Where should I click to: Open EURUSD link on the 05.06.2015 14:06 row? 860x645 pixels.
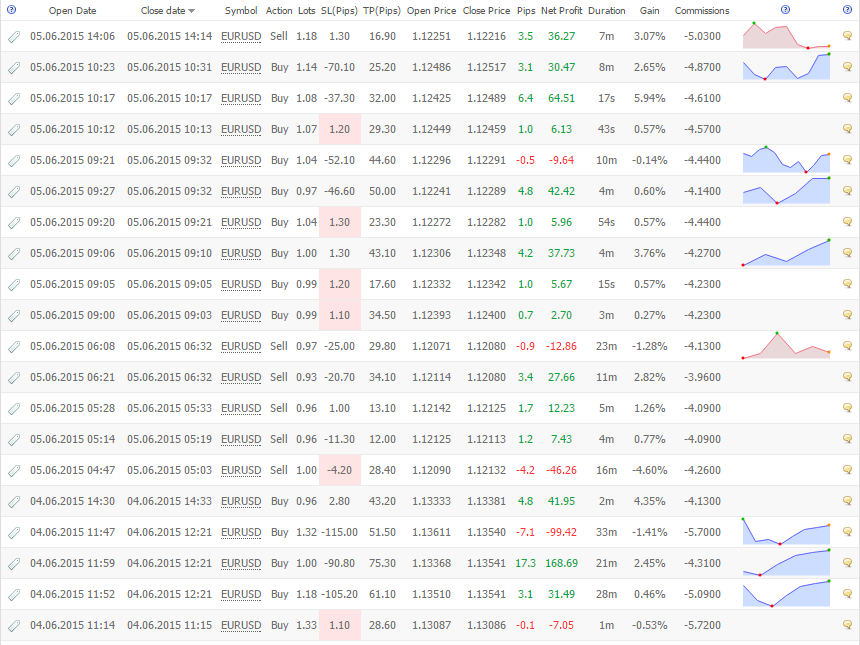tap(241, 37)
